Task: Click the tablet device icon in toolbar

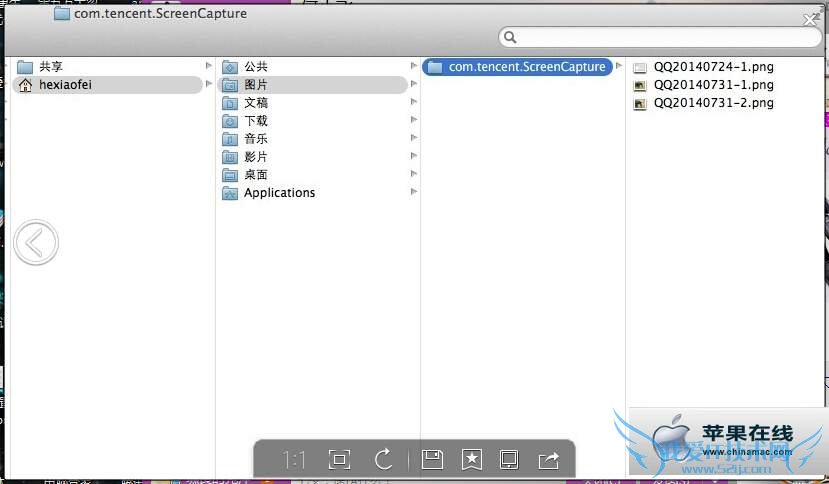Action: click(x=509, y=459)
